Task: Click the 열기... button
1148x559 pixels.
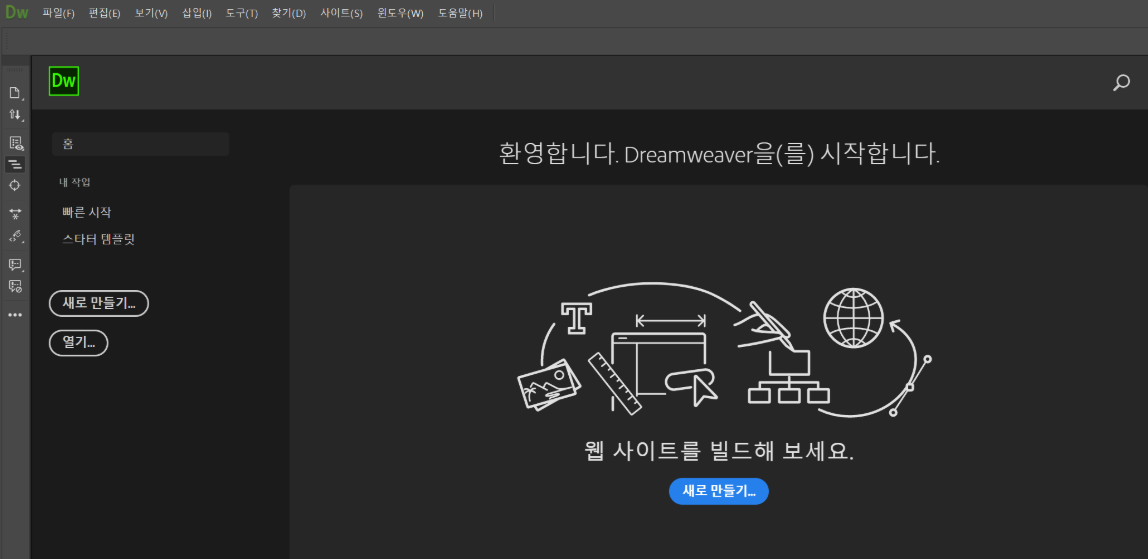Action: [x=78, y=343]
